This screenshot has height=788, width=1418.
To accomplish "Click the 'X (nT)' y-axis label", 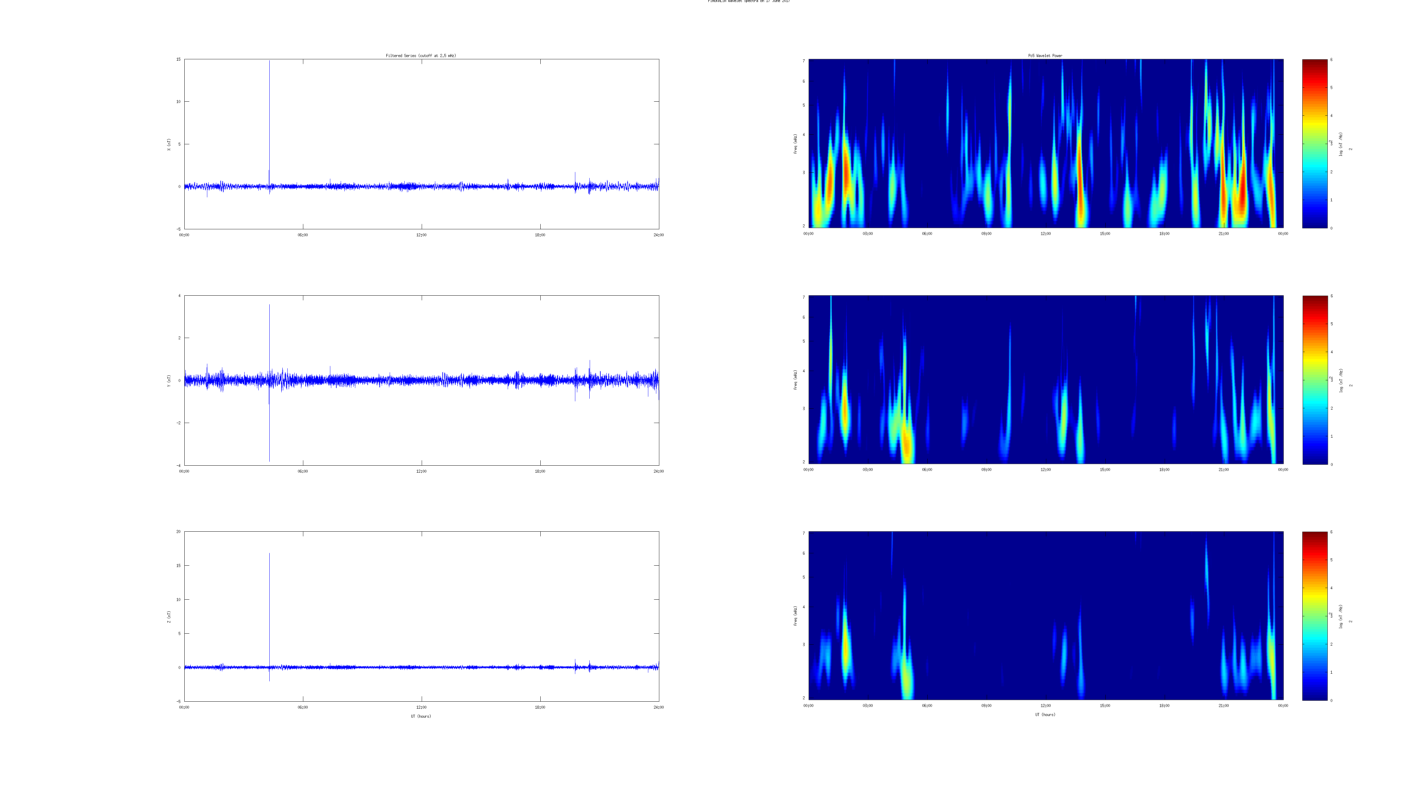I will click(169, 144).
